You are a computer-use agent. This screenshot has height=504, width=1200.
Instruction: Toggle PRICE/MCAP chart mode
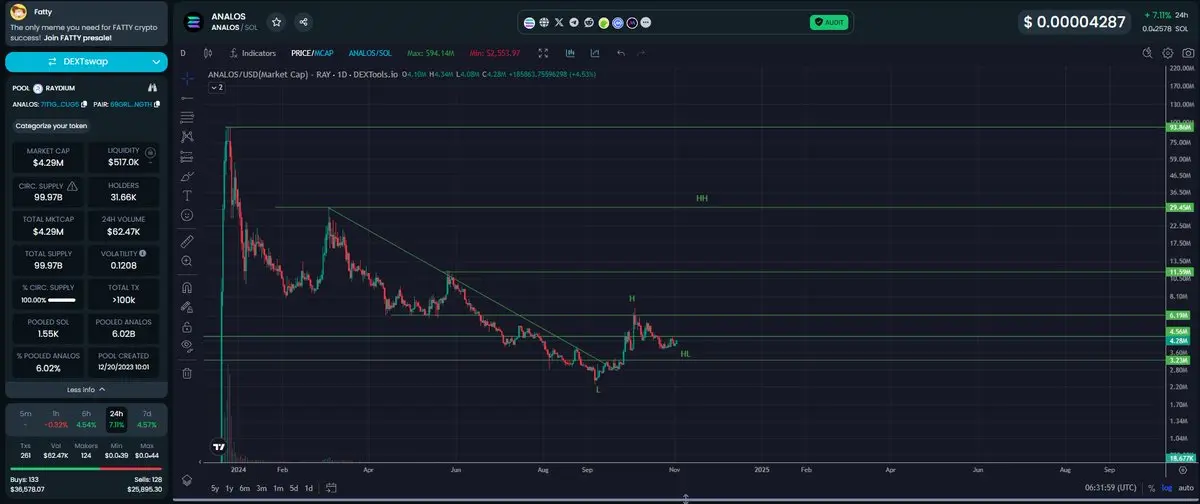(x=312, y=53)
